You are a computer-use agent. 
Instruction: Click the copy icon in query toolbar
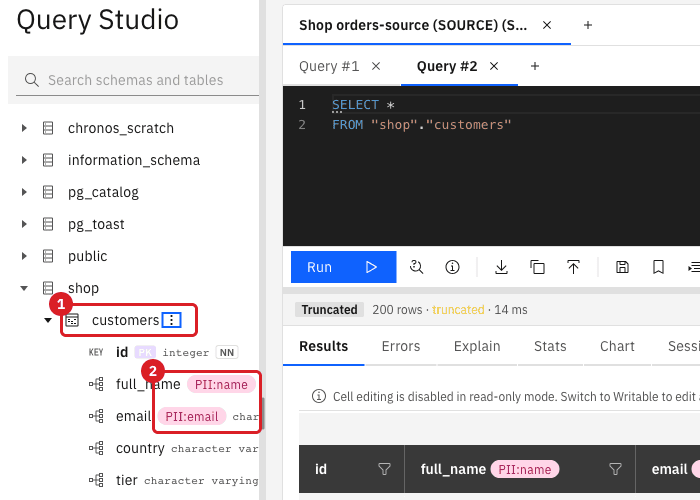point(538,267)
